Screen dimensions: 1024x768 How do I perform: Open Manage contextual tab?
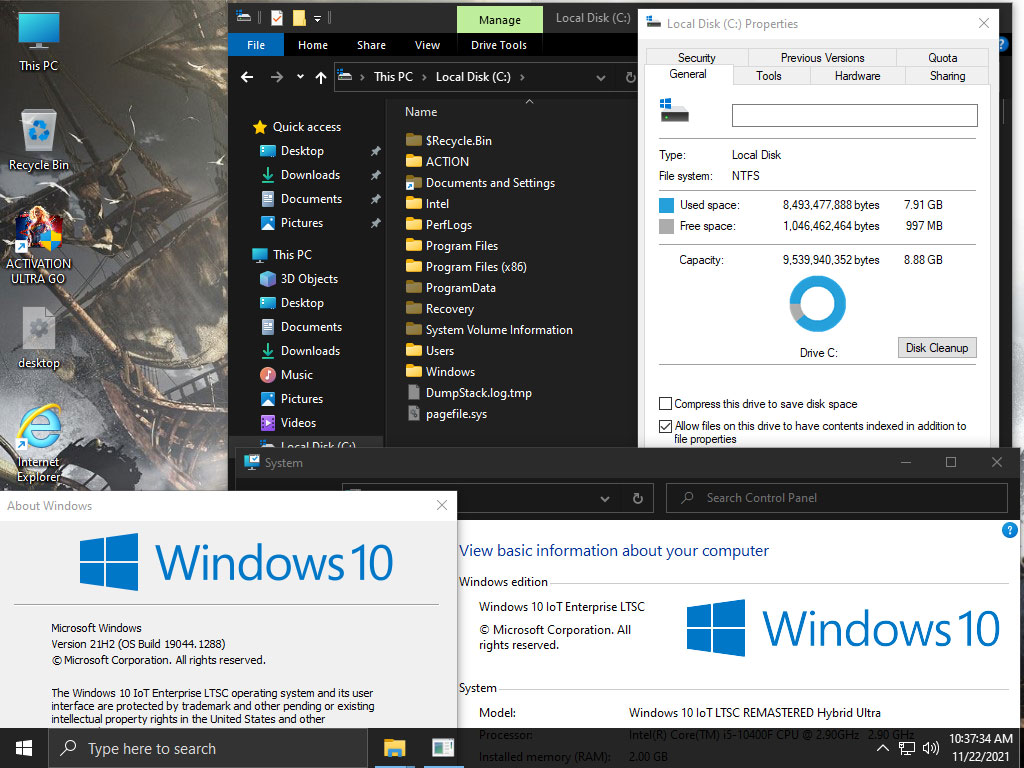(x=500, y=20)
